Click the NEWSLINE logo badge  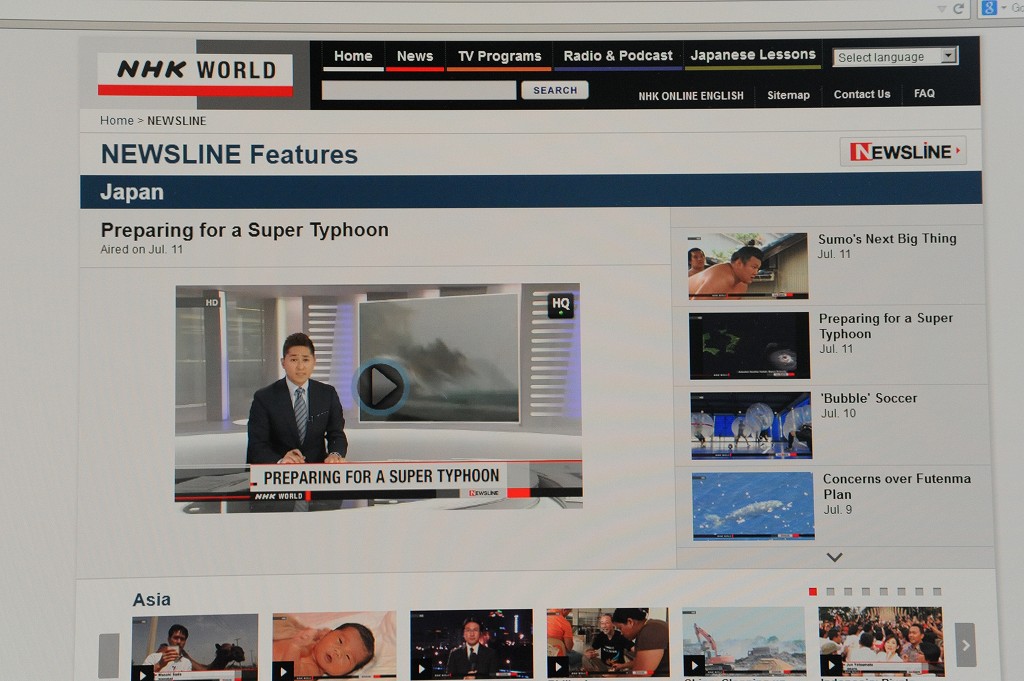point(902,151)
